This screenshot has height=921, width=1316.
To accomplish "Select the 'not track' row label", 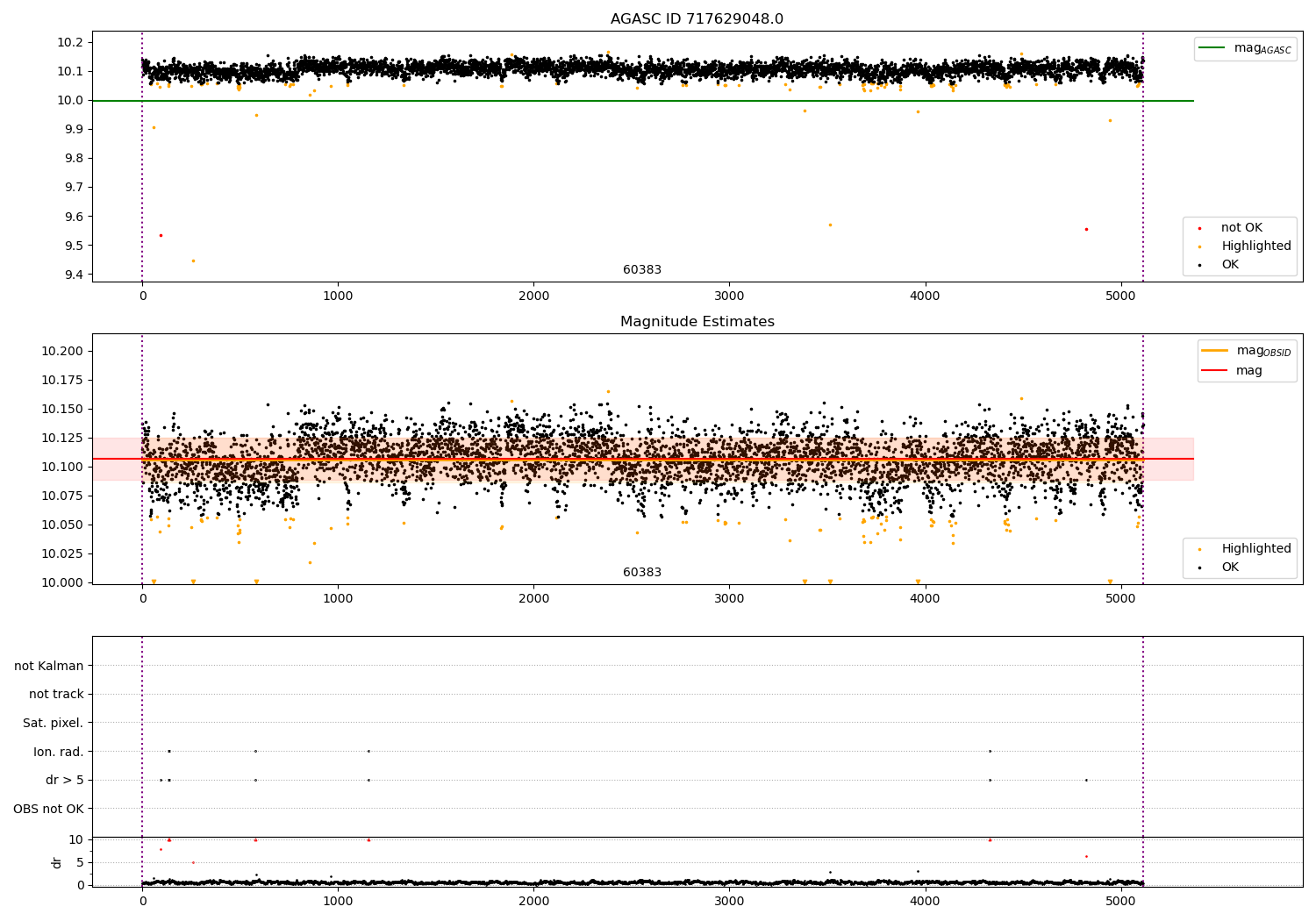I will [x=56, y=695].
